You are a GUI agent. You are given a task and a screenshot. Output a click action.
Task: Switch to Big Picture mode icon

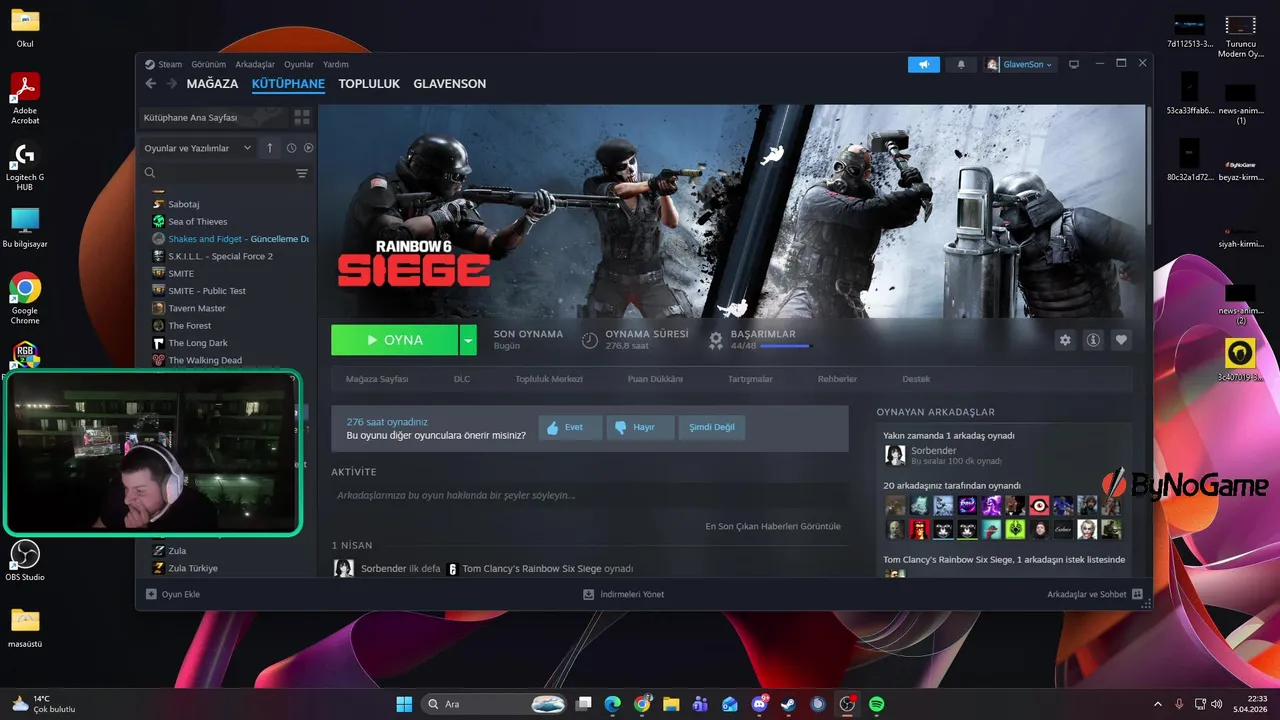[x=1074, y=64]
